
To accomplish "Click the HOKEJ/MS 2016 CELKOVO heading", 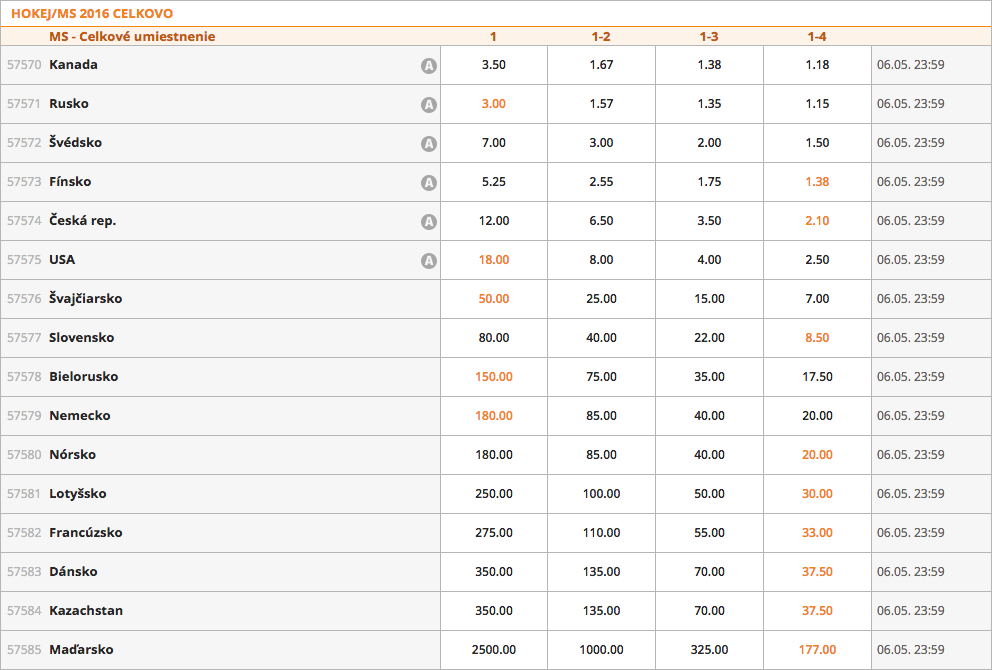I will click(91, 14).
